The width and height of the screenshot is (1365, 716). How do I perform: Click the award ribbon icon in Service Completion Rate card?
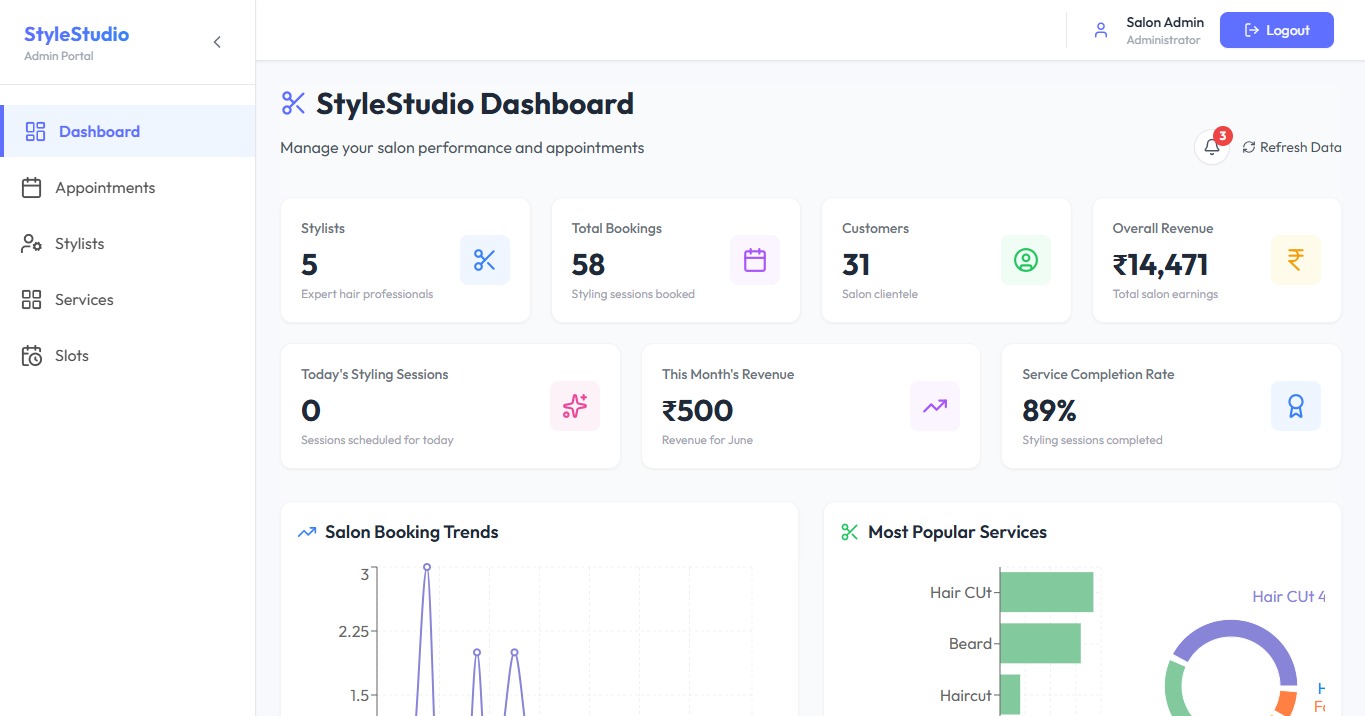1296,406
